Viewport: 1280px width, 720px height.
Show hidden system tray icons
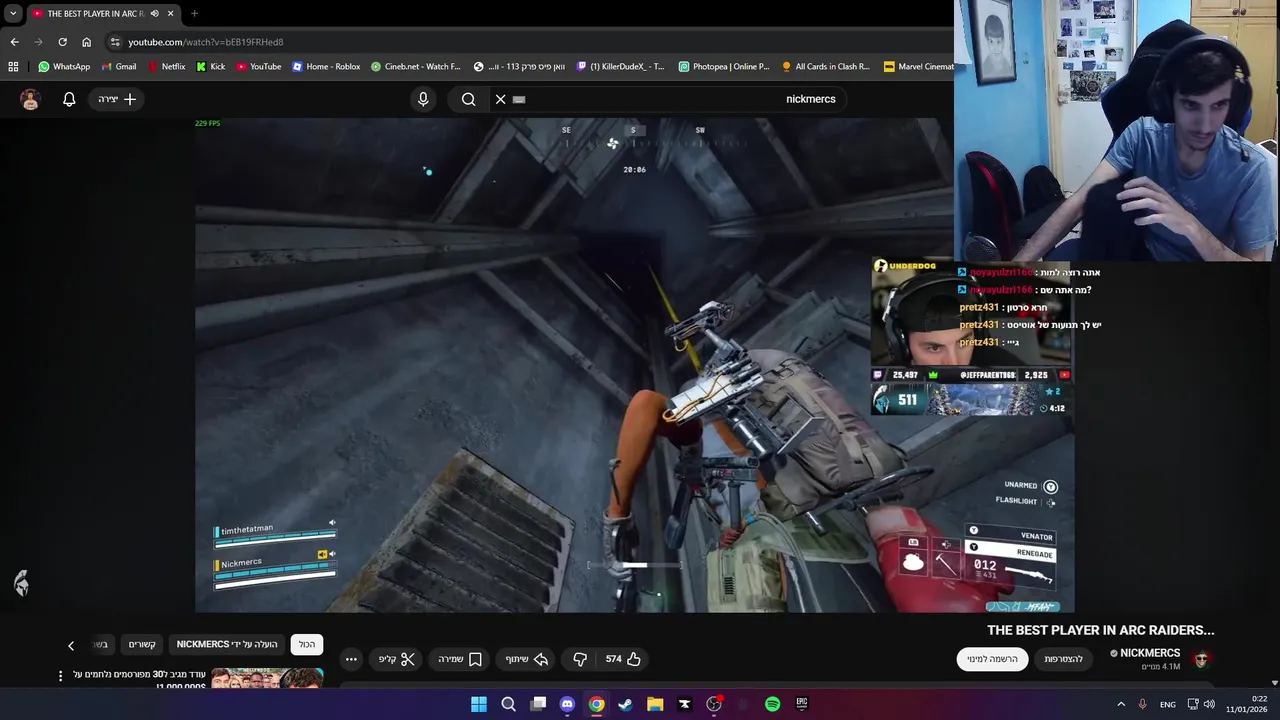point(1120,704)
